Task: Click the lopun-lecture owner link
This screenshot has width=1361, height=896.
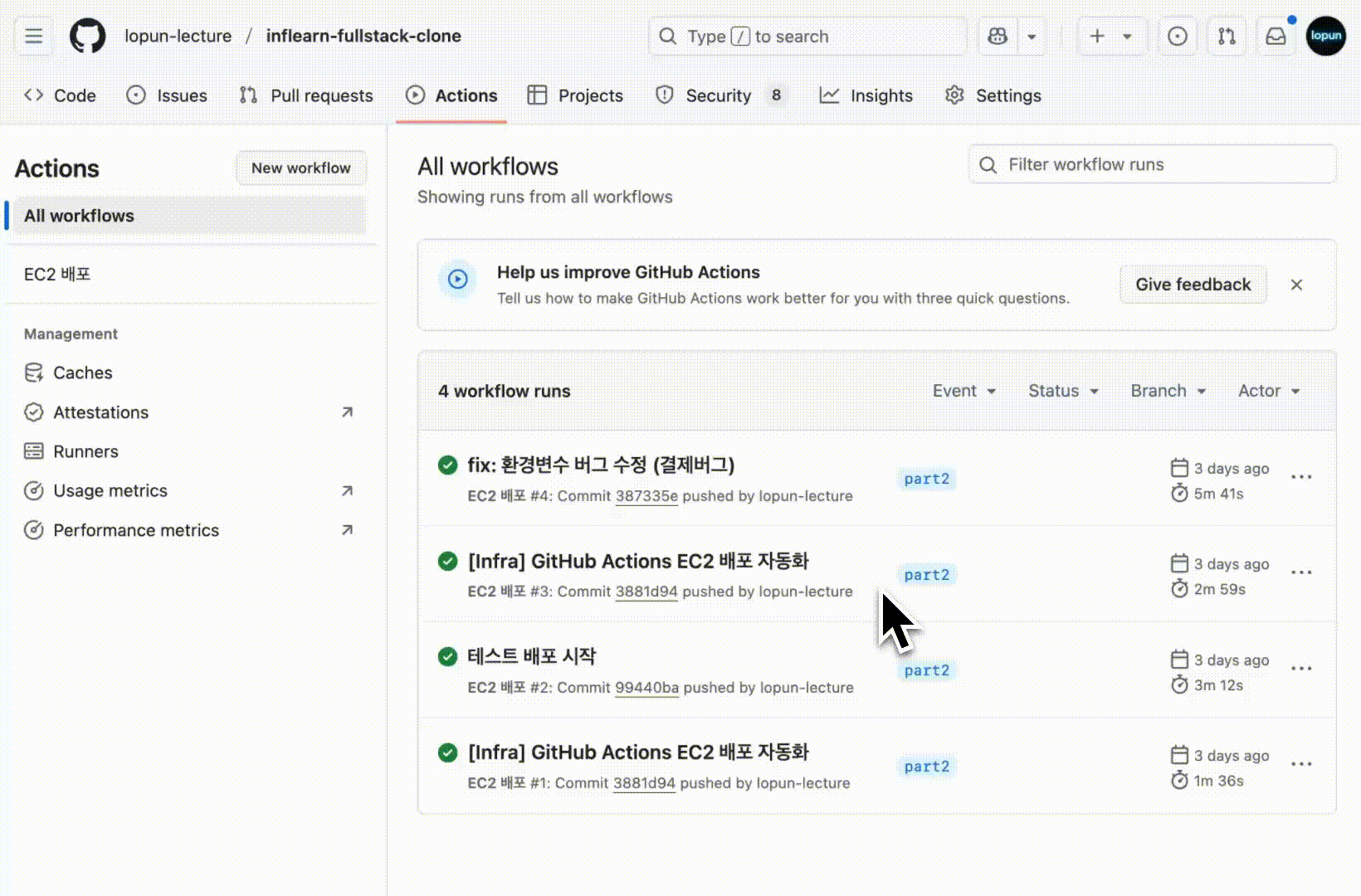Action: click(178, 37)
